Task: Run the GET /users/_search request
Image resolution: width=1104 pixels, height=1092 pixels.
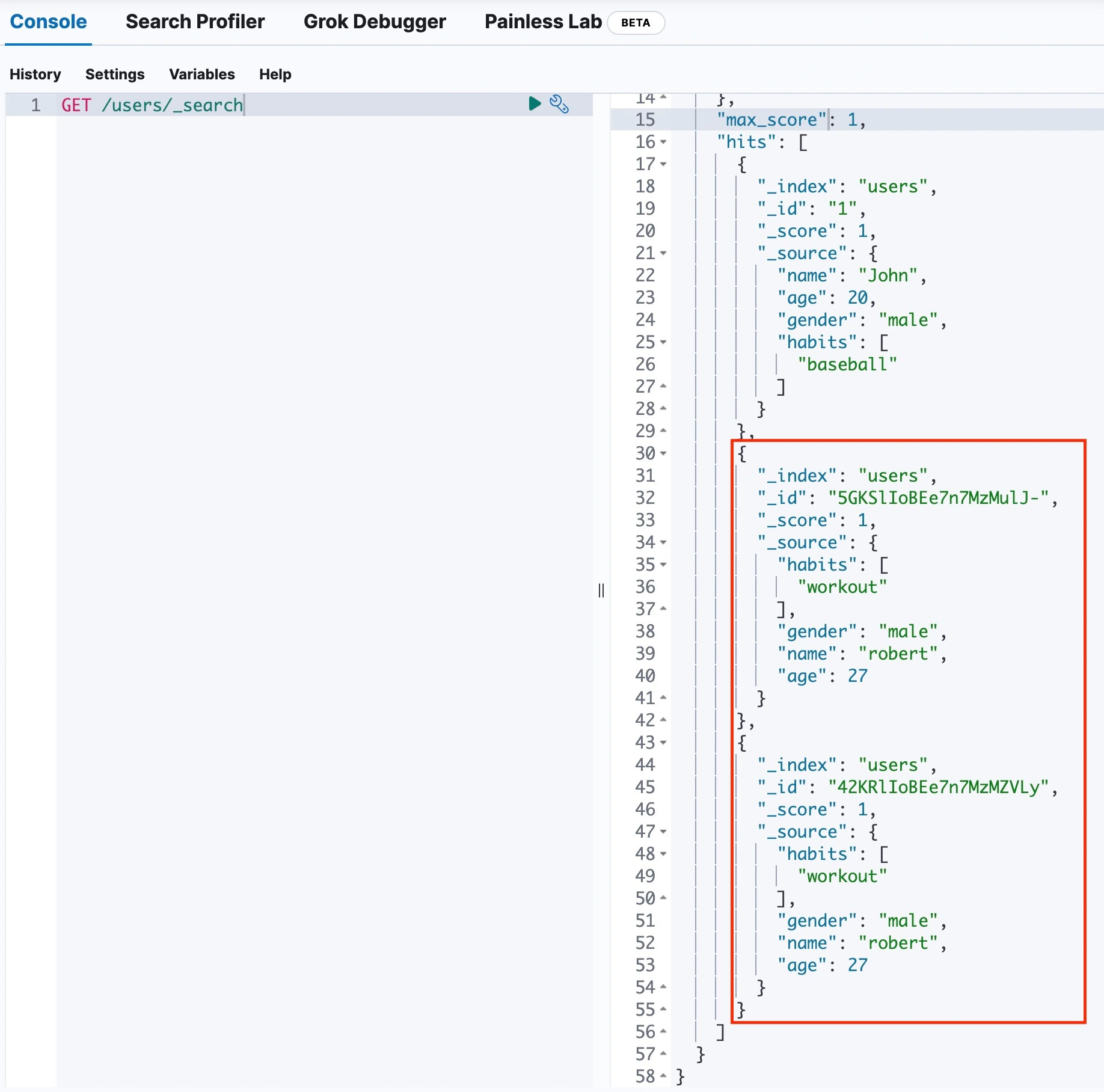Action: pyautogui.click(x=534, y=104)
